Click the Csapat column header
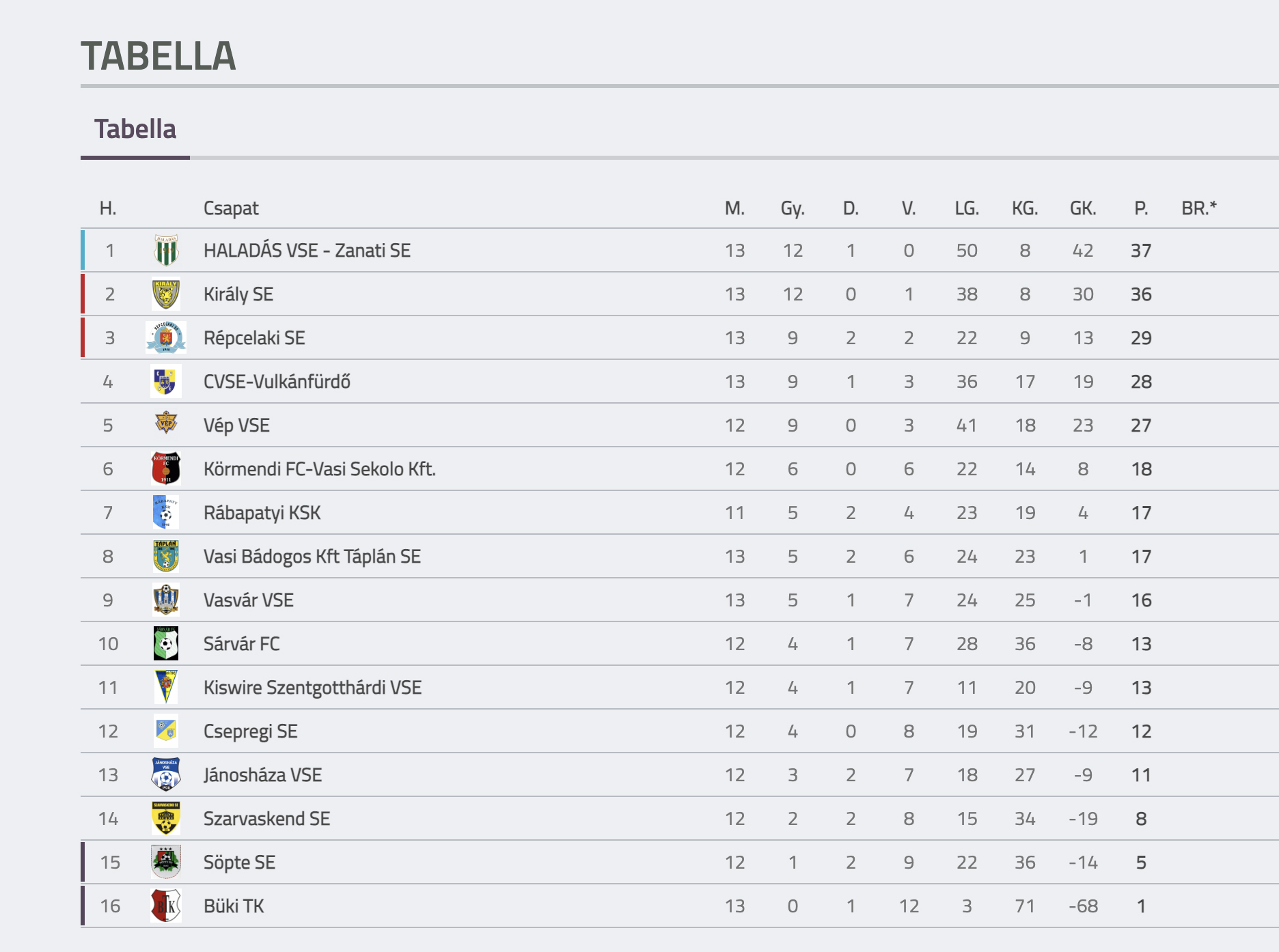The width and height of the screenshot is (1279, 952). [231, 208]
